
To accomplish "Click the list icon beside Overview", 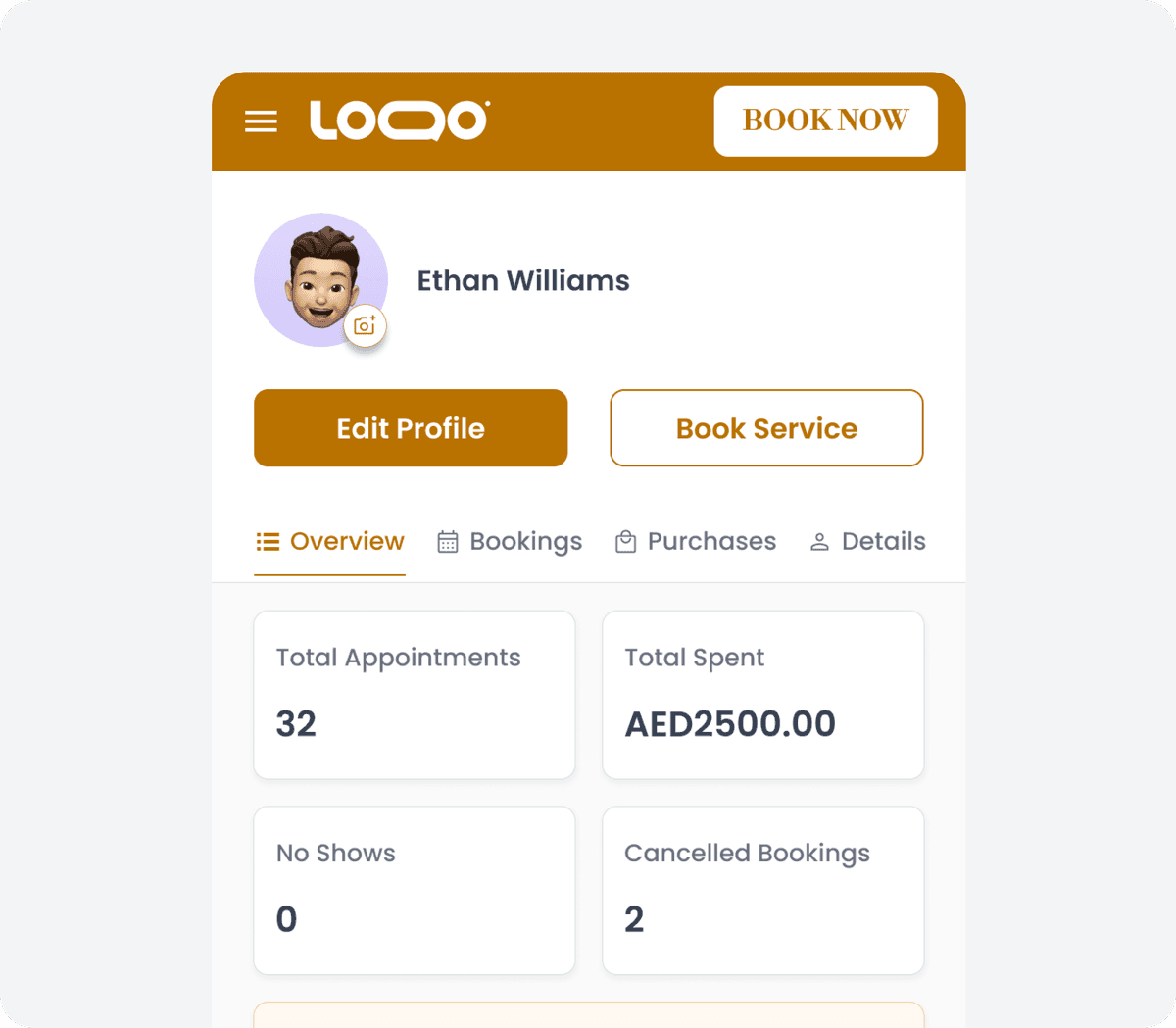I will click(x=268, y=542).
